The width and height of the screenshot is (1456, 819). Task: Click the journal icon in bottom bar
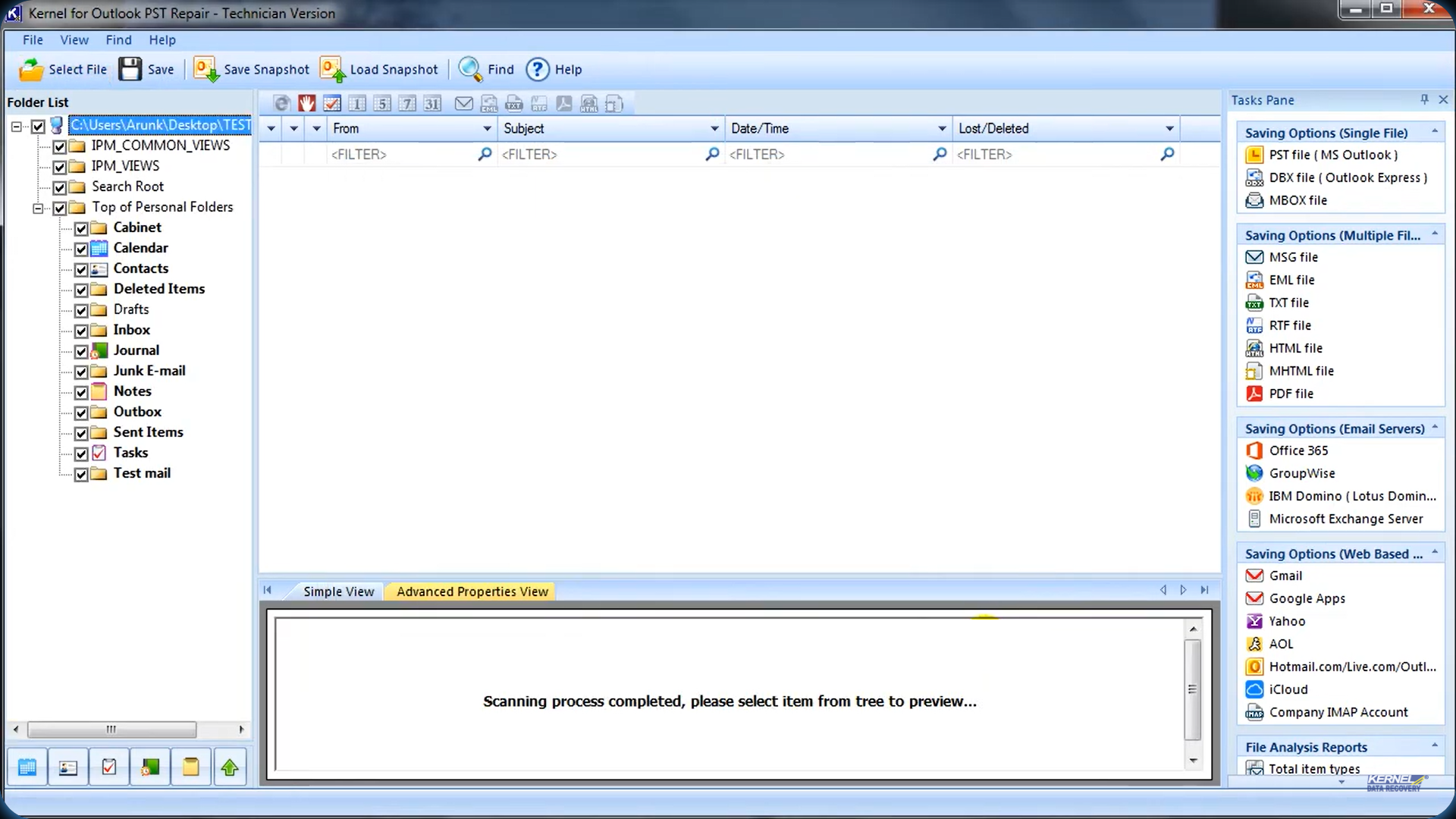(x=150, y=767)
